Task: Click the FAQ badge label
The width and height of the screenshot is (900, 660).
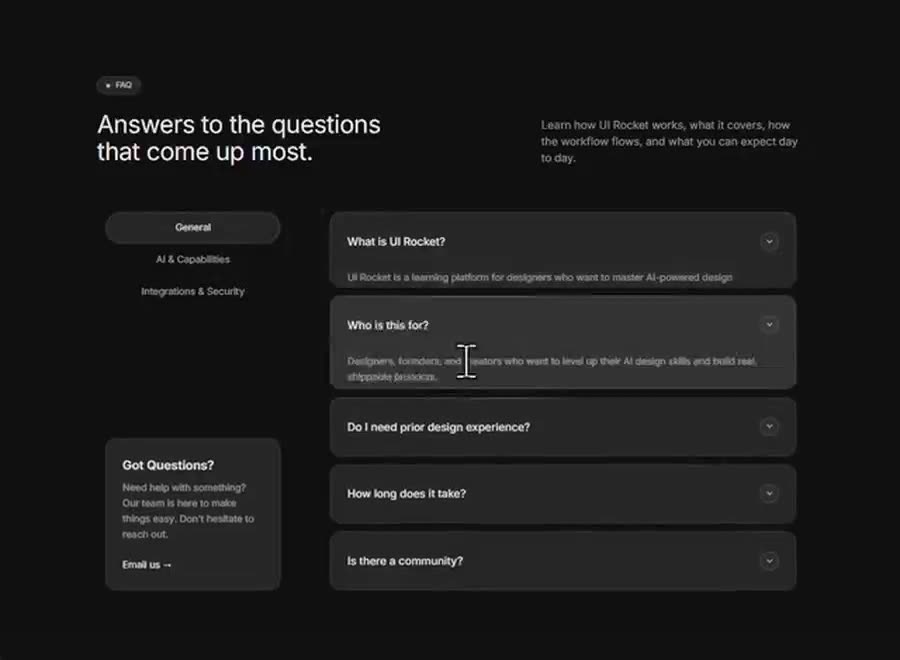Action: pos(119,85)
